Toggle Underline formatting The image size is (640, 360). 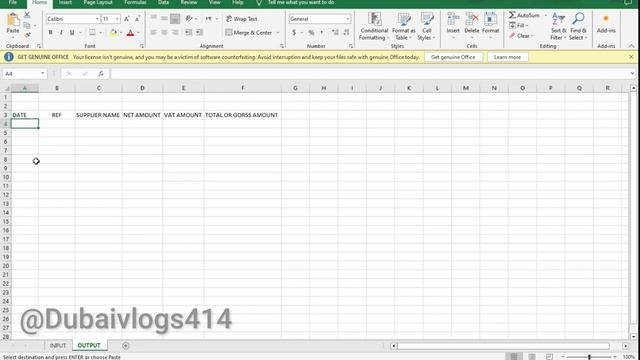tap(72, 33)
